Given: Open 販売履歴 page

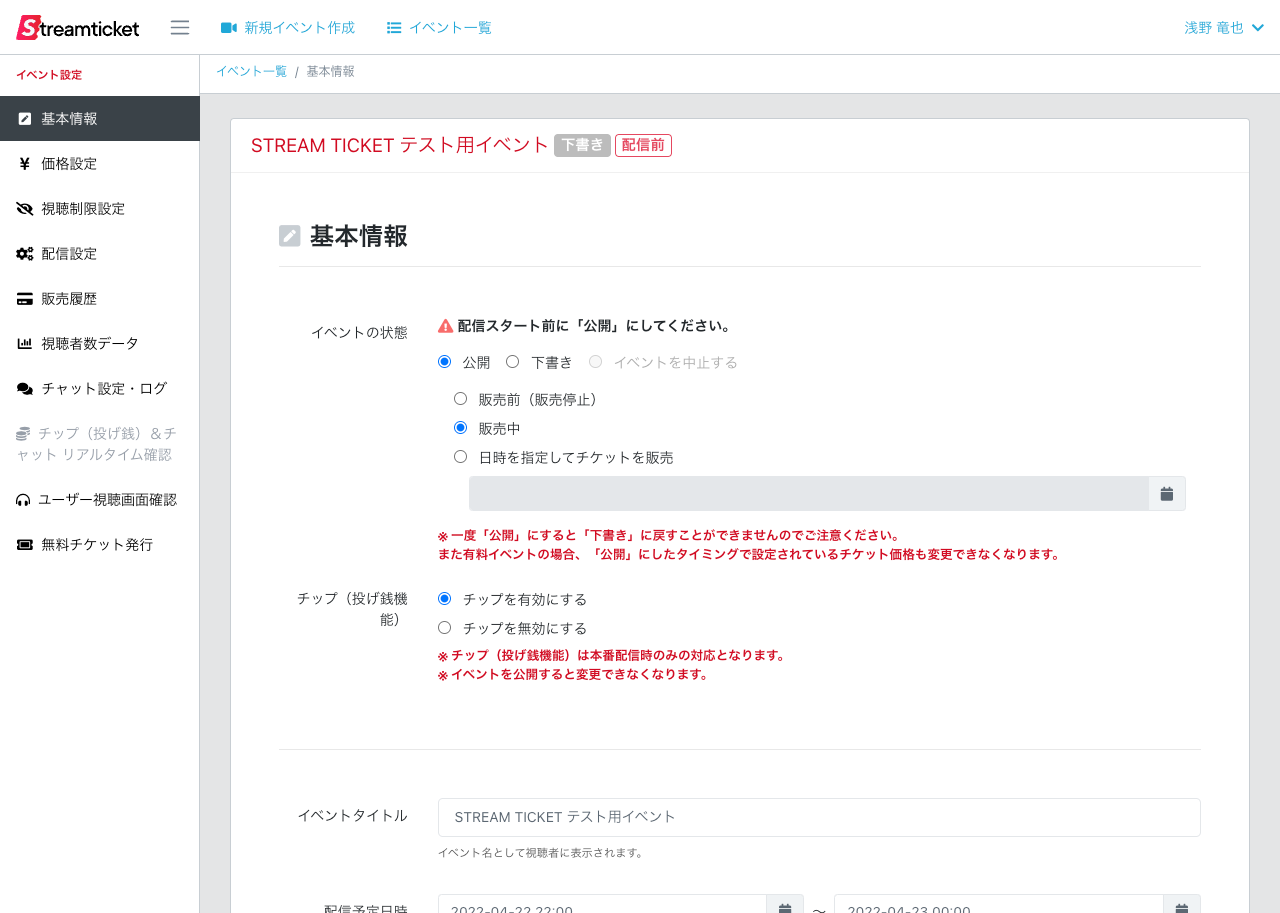Looking at the screenshot, I should click(100, 299).
